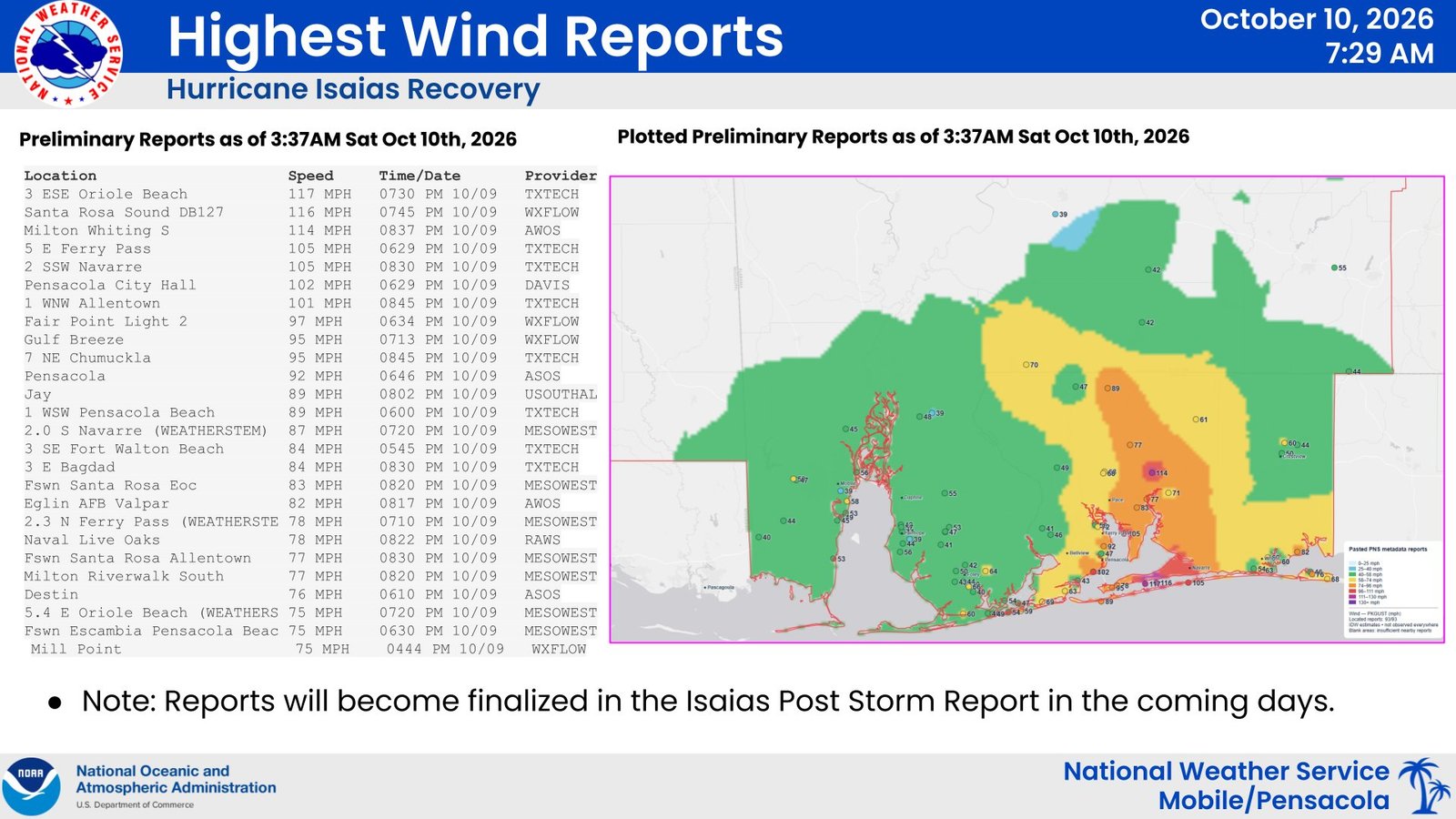
Task: Select the '2 SSW Navarre' location
Action: 83,267
